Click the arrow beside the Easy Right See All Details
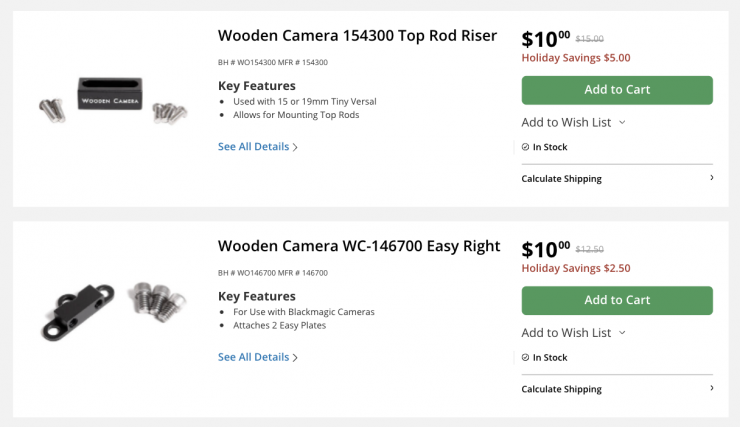The height and width of the screenshot is (427, 740). pos(295,357)
